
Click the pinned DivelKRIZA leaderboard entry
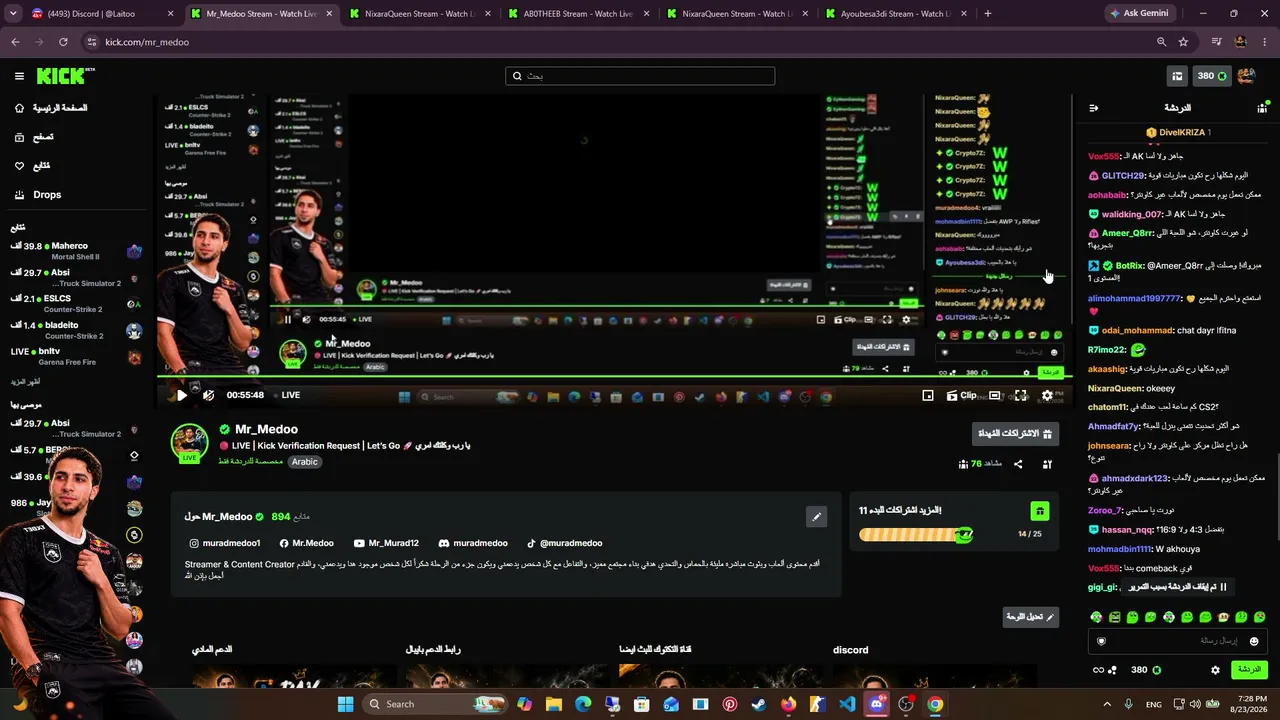pyautogui.click(x=1178, y=132)
